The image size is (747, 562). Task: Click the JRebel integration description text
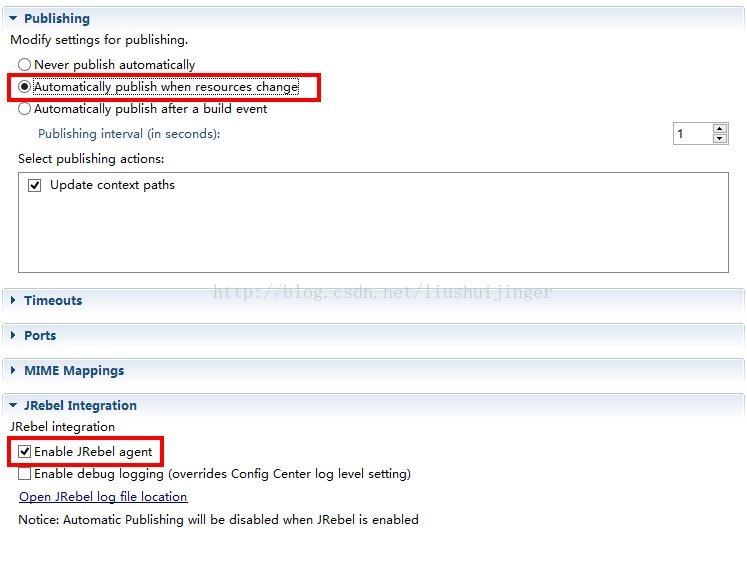(x=62, y=427)
